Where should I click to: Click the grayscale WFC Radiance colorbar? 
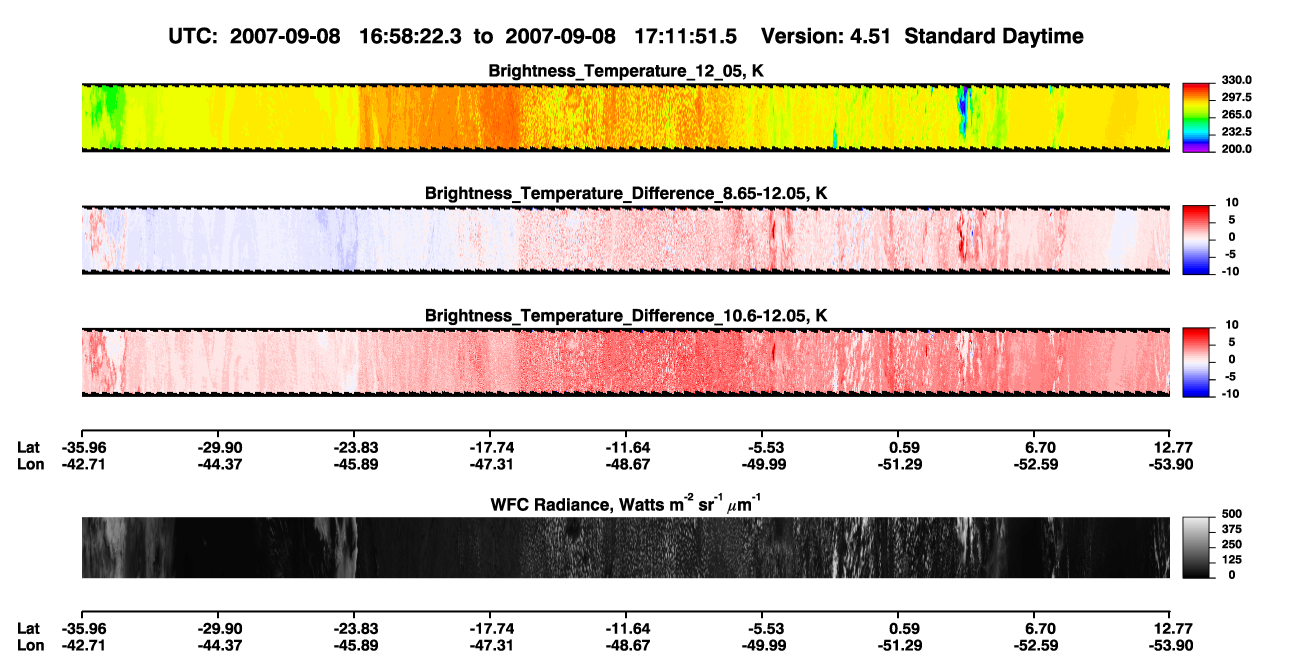coord(1197,546)
